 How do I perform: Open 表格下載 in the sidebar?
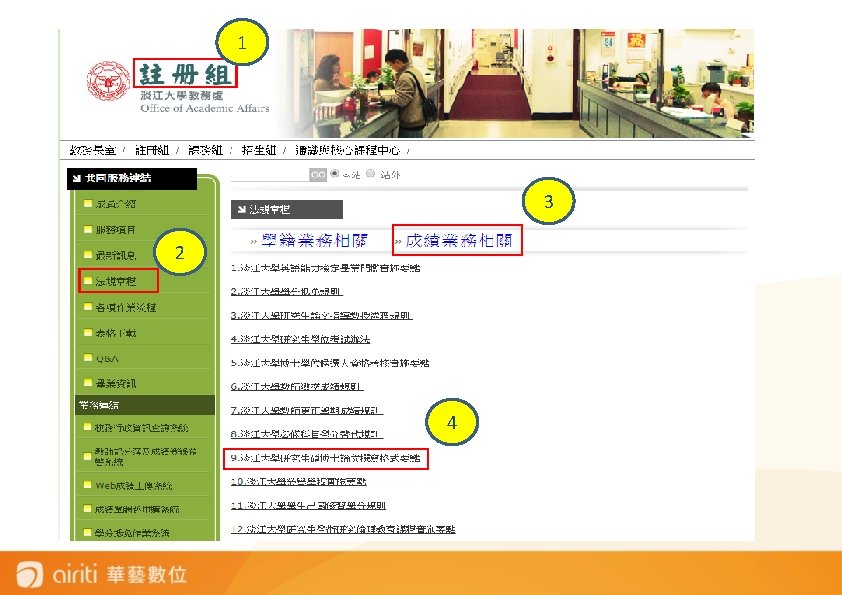pos(115,333)
